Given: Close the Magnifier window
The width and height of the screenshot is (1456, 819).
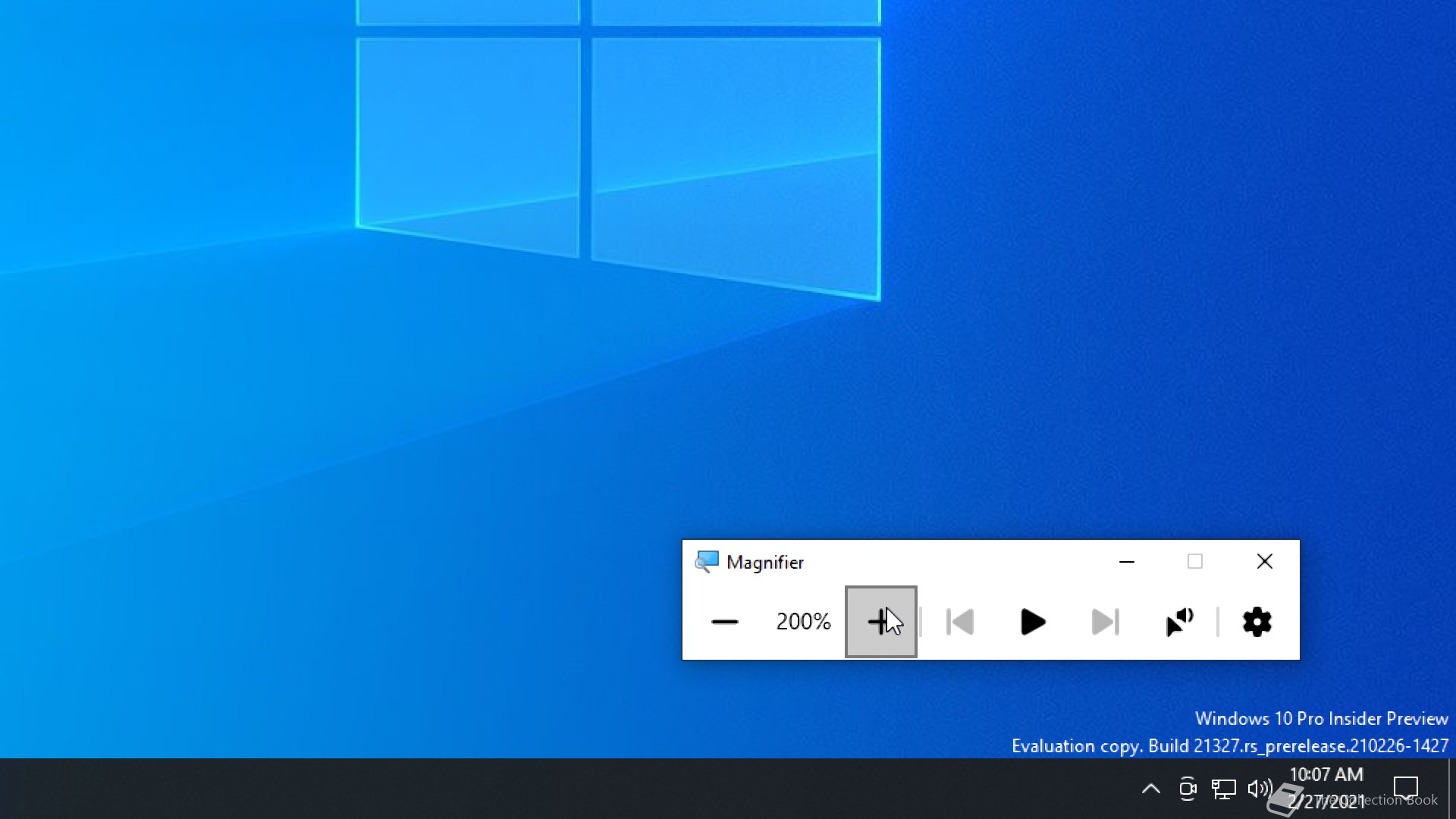Looking at the screenshot, I should [1264, 562].
